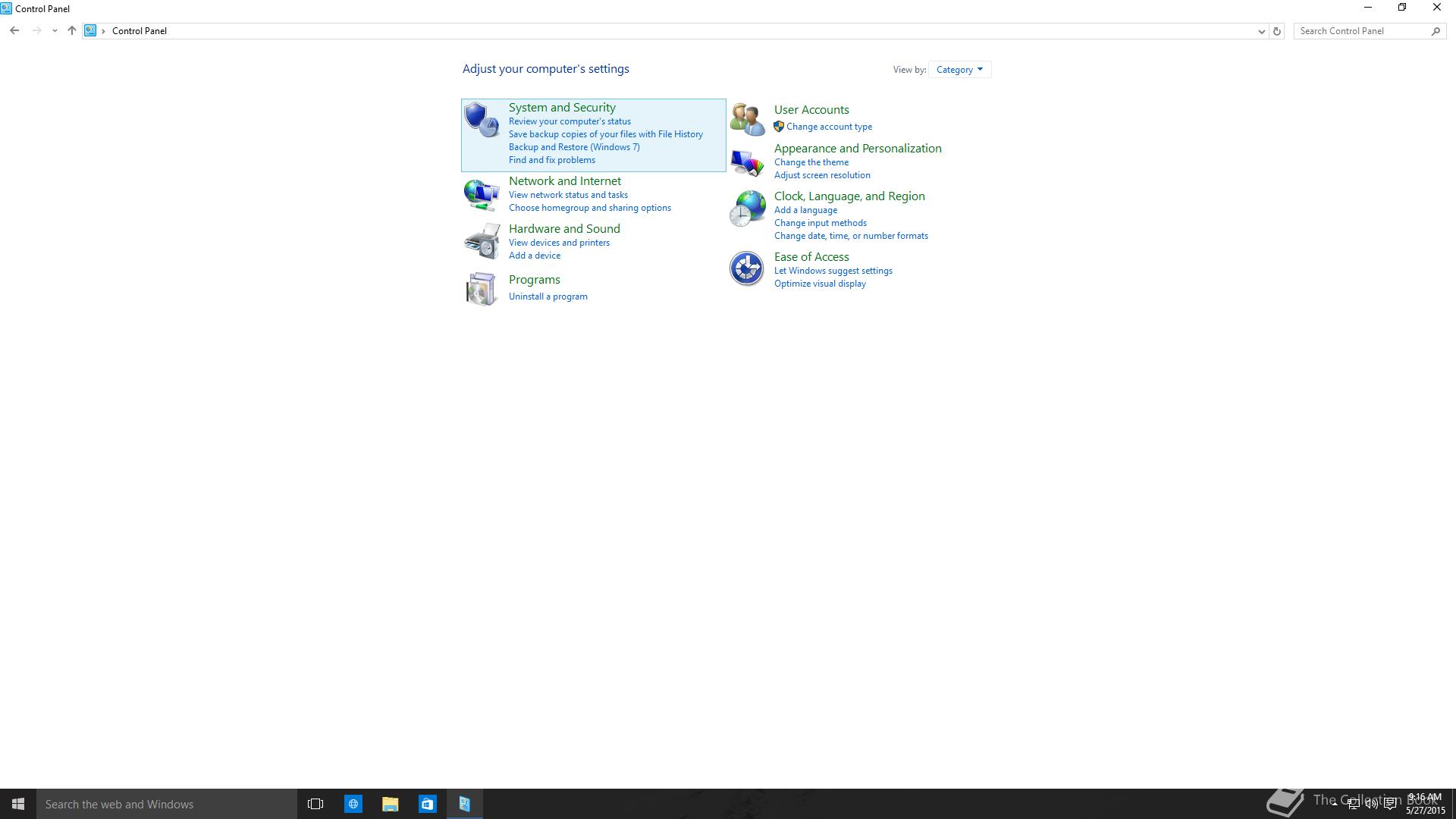
Task: Click the network icon in system tray
Action: (1353, 804)
